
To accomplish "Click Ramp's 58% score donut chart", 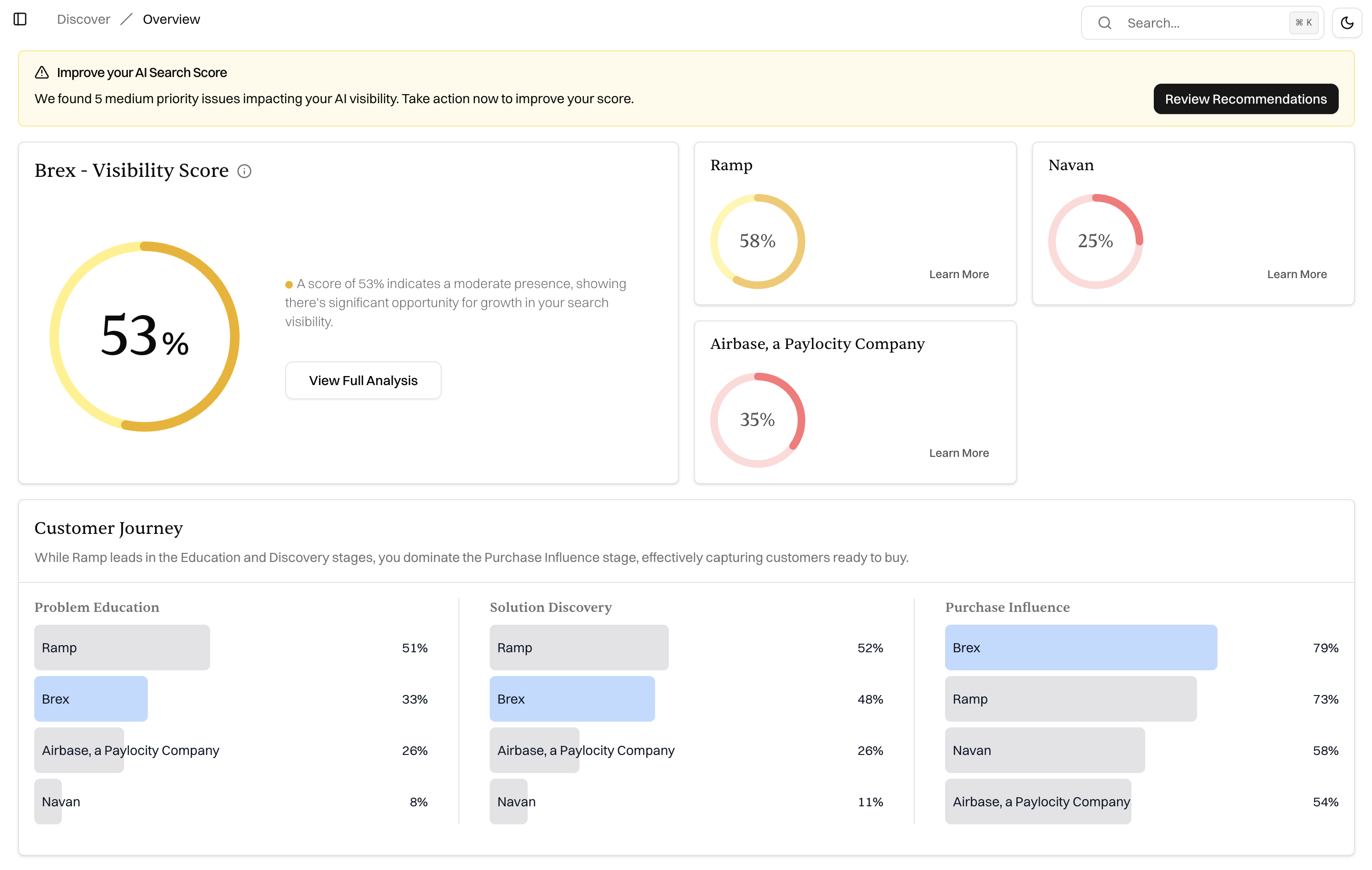I will (757, 241).
